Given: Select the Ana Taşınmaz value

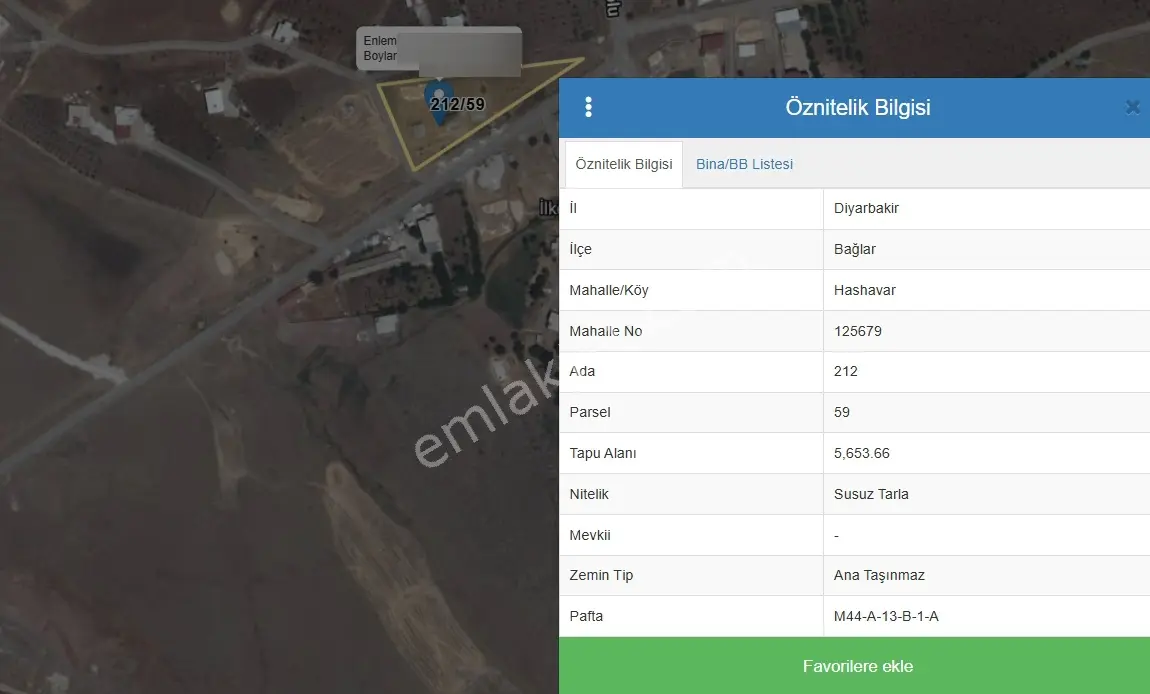Looking at the screenshot, I should pos(879,575).
